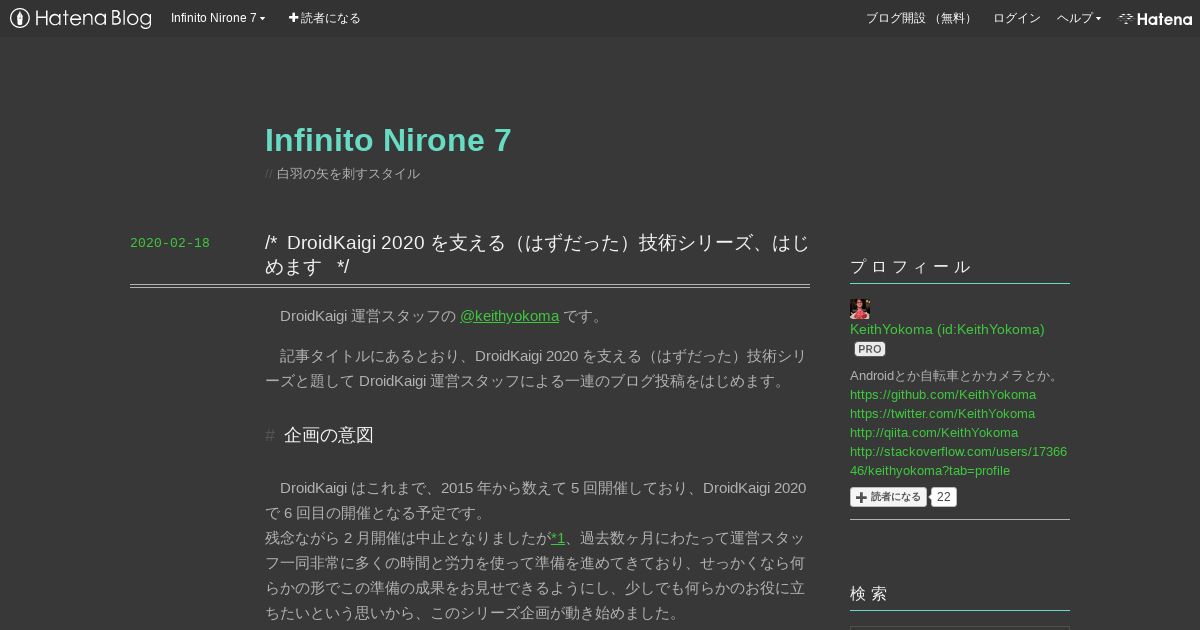Open the stackoverflow.com user profile link
Viewport: 1200px width, 630px height.
[958, 461]
